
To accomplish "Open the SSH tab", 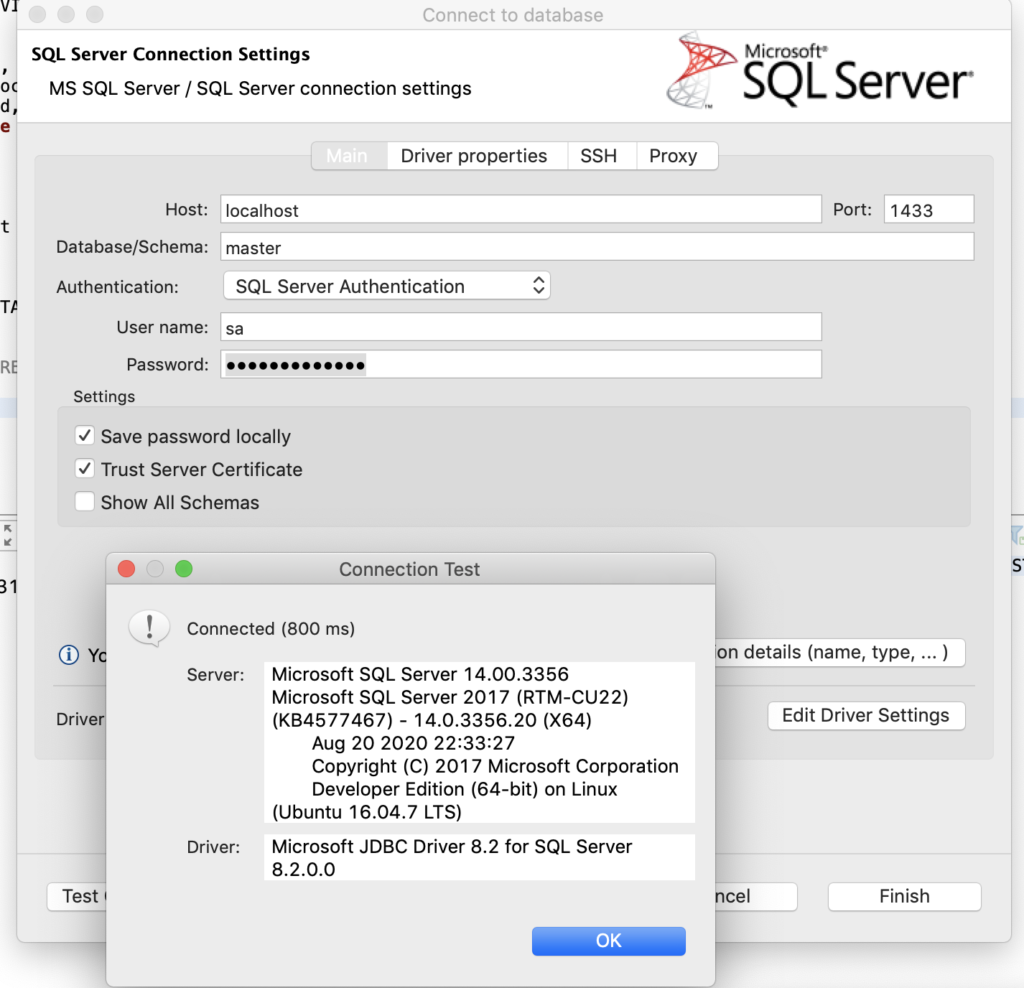I will [599, 156].
